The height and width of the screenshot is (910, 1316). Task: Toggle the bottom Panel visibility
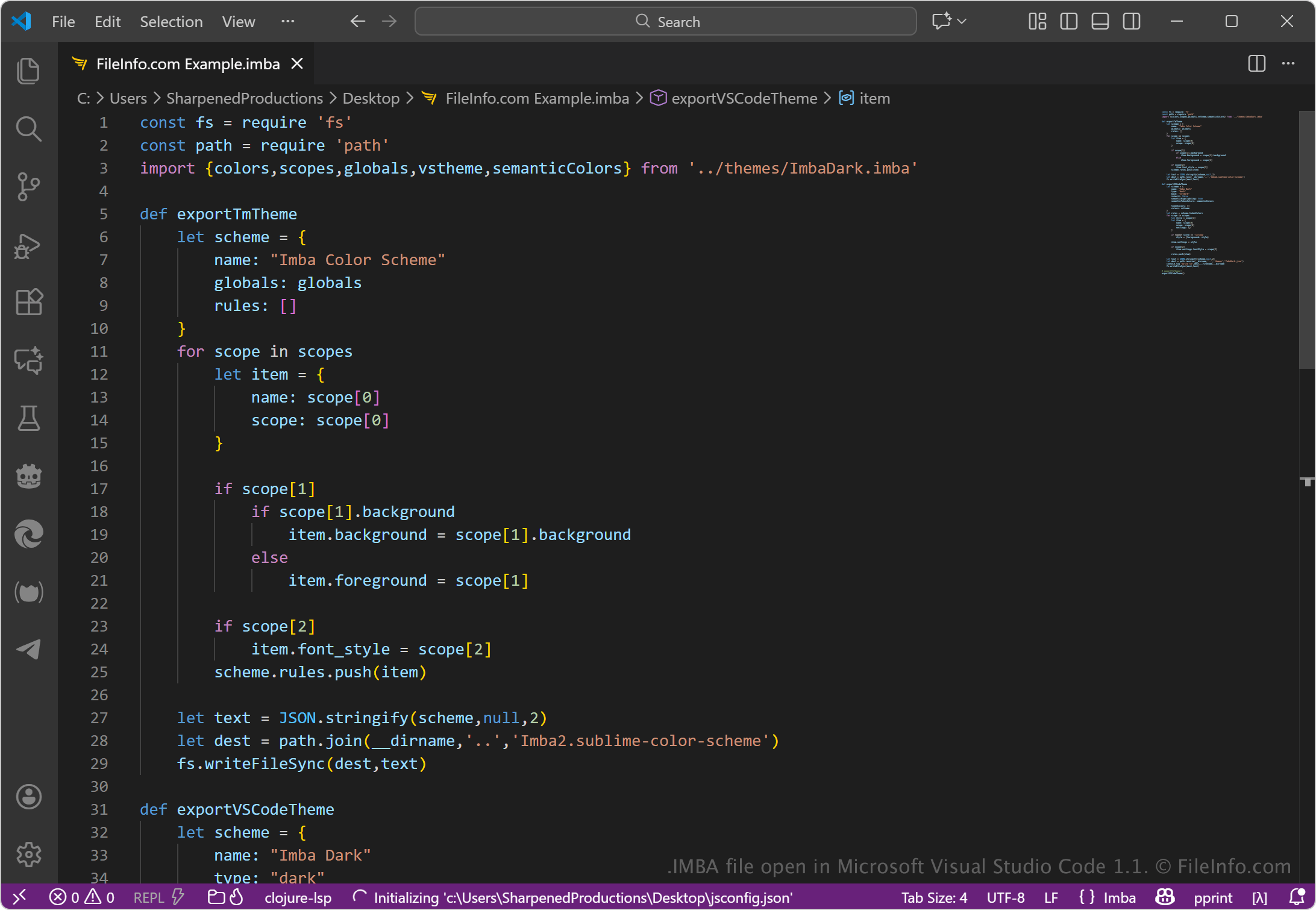point(1100,22)
